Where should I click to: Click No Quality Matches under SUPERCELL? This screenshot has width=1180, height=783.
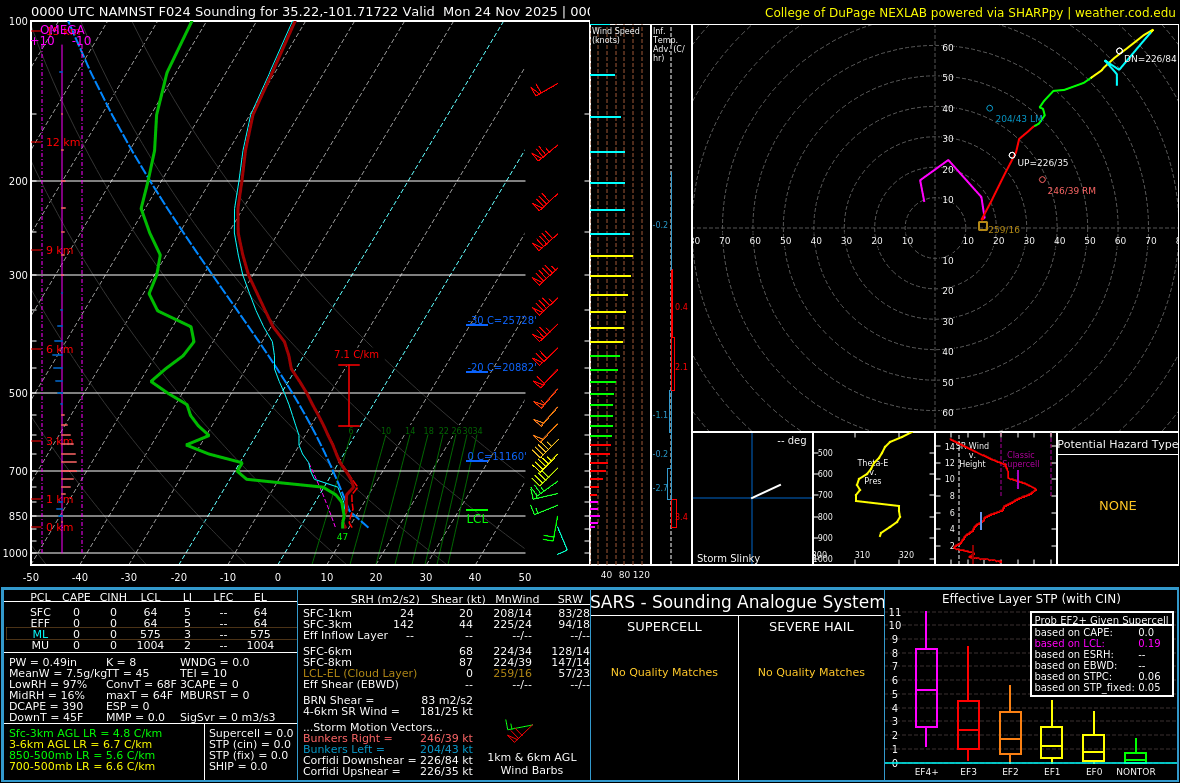coord(664,672)
